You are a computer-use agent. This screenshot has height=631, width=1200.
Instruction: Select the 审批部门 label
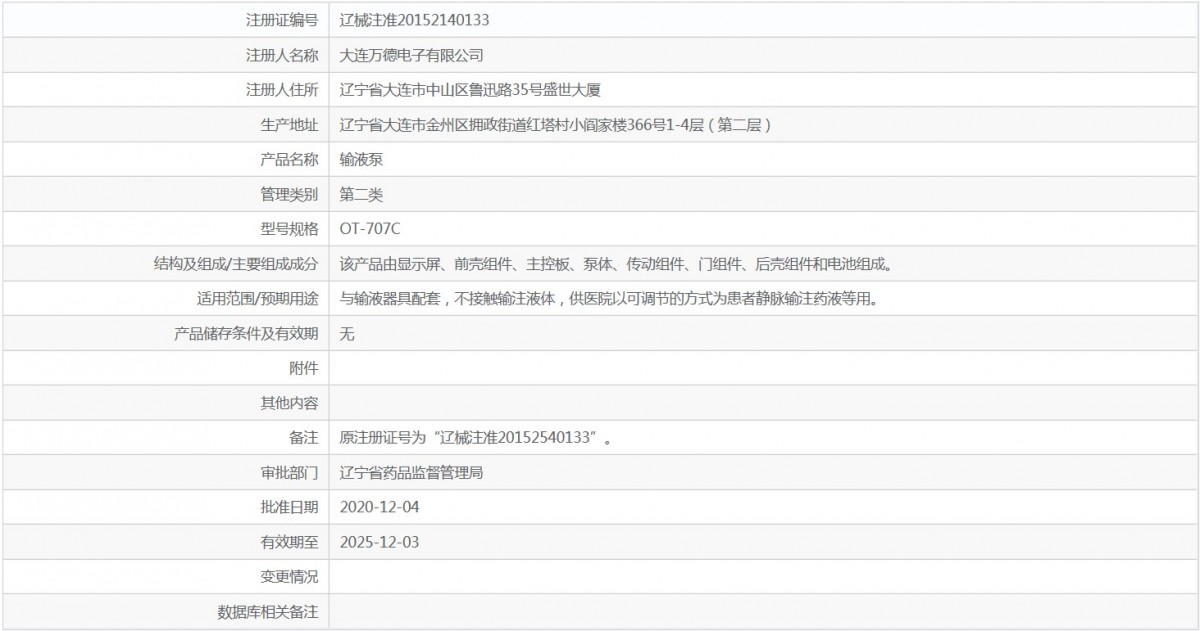[289, 473]
